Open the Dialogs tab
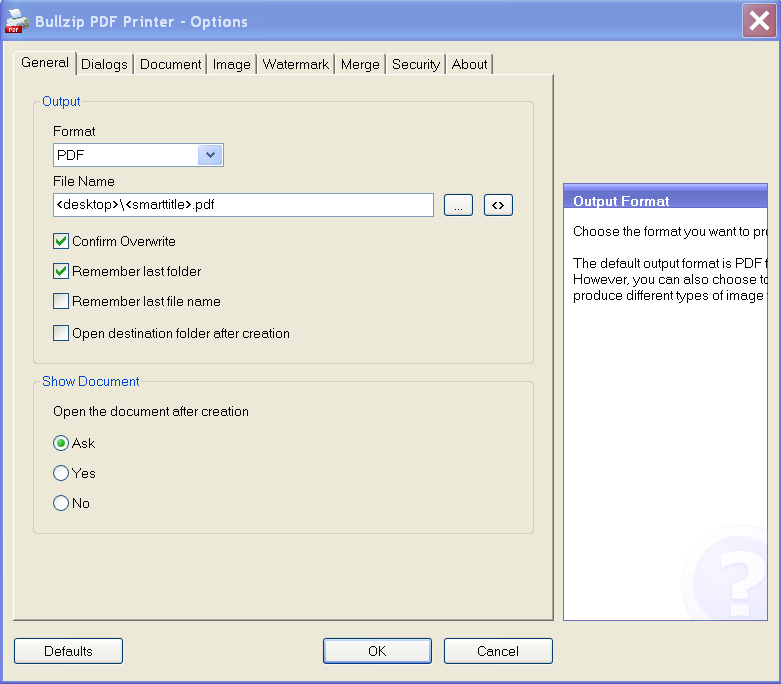781x684 pixels. 104,64
